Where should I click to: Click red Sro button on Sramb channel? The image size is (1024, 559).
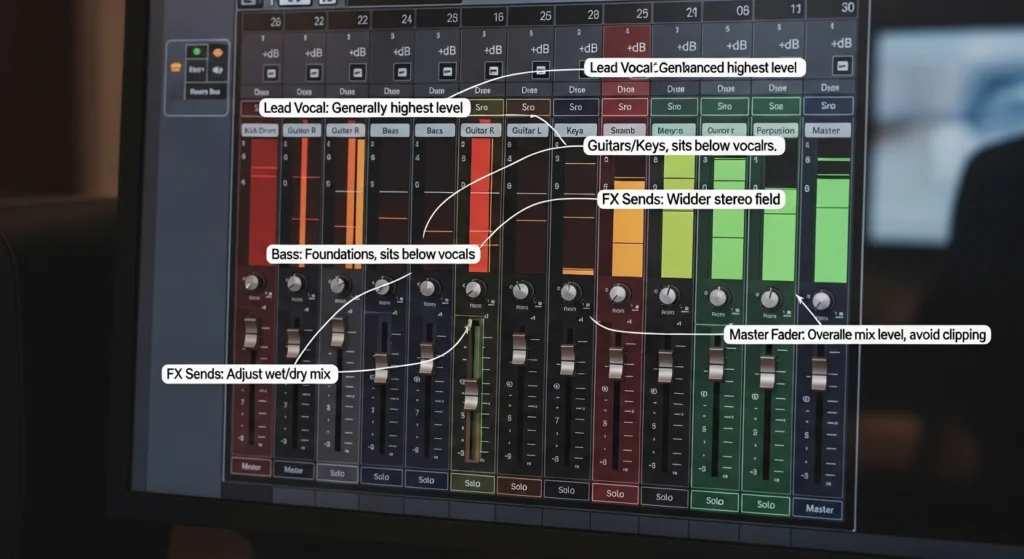(625, 106)
